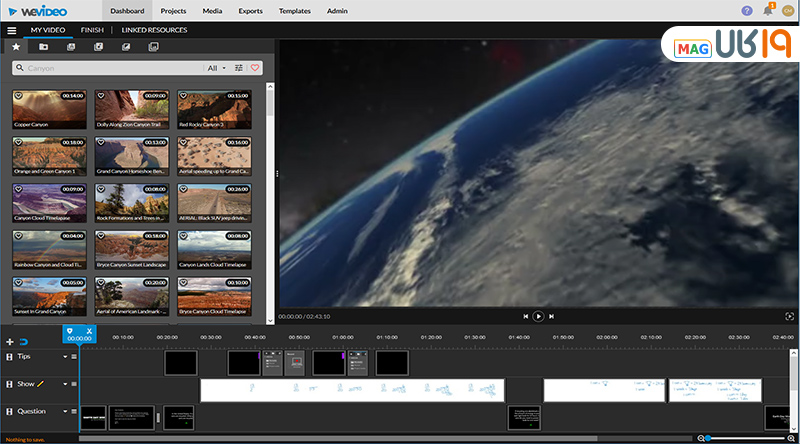
Task: Switch to the Templates menu item
Action: [x=295, y=10]
